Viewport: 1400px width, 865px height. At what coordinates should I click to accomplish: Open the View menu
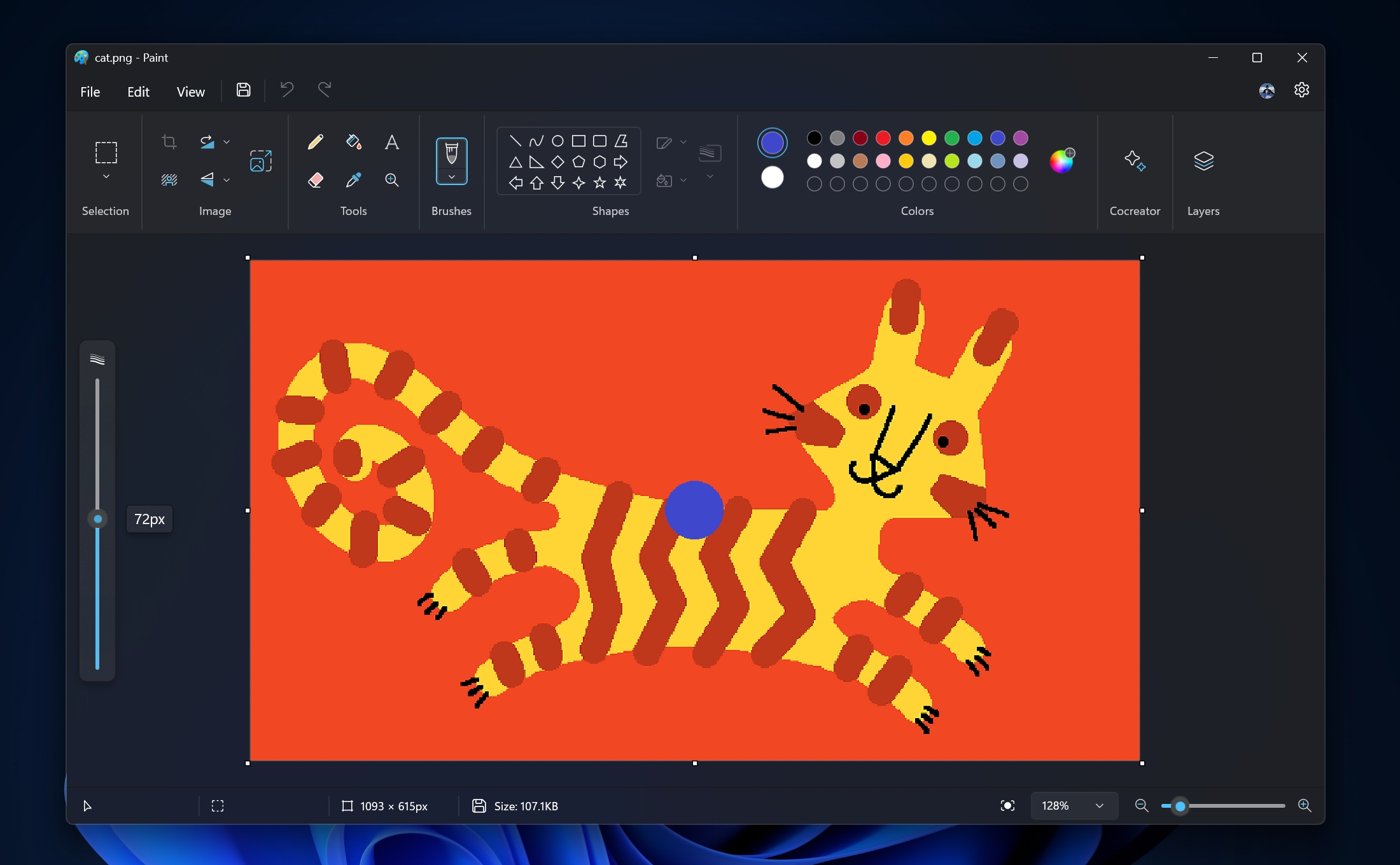pos(190,91)
